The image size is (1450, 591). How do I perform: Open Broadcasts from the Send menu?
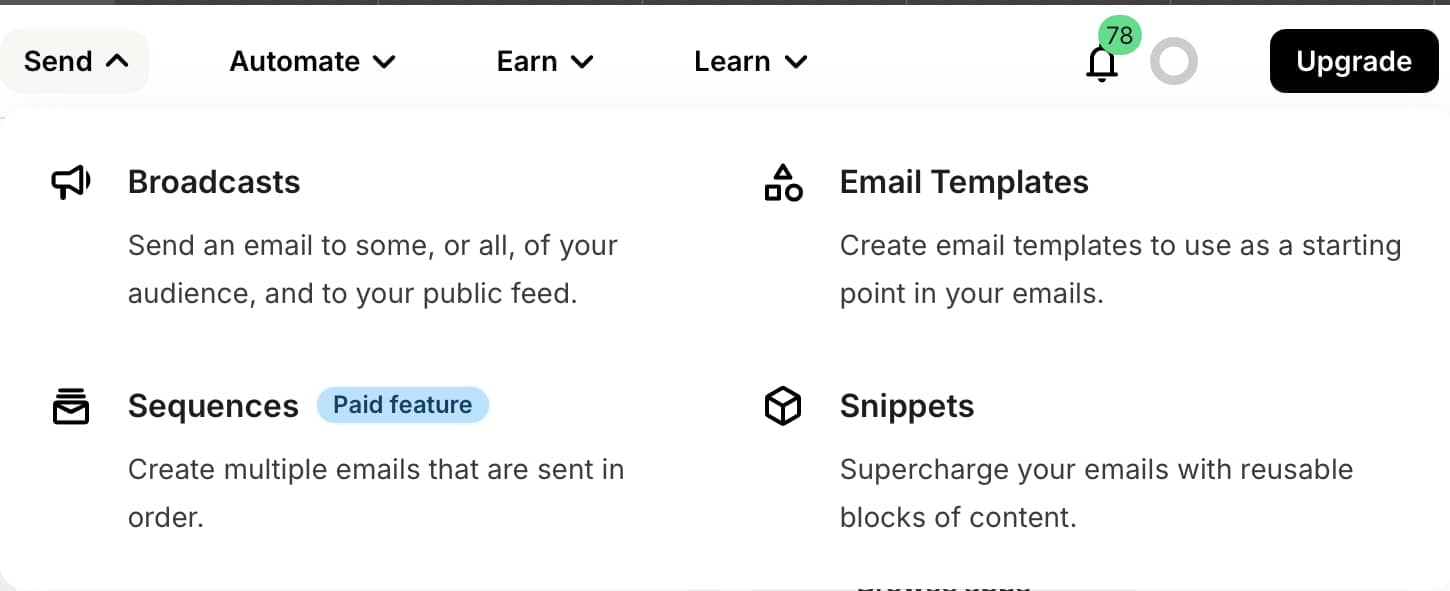tap(214, 182)
